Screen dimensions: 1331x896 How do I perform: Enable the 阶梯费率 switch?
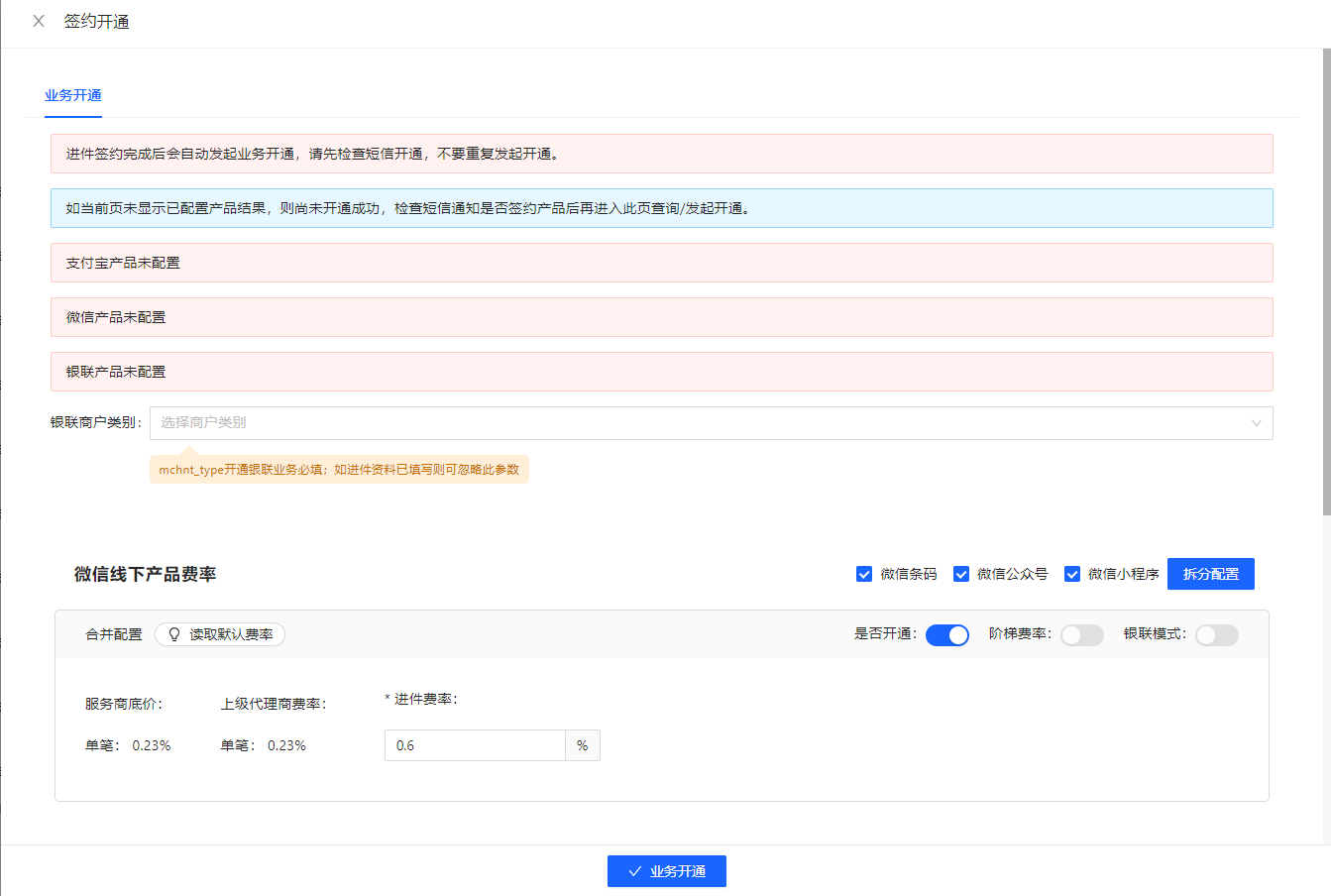(1081, 635)
